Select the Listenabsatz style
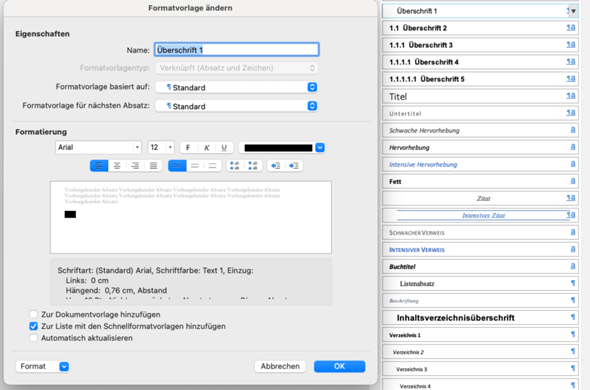Viewport: 590px width, 390px height. click(480, 283)
